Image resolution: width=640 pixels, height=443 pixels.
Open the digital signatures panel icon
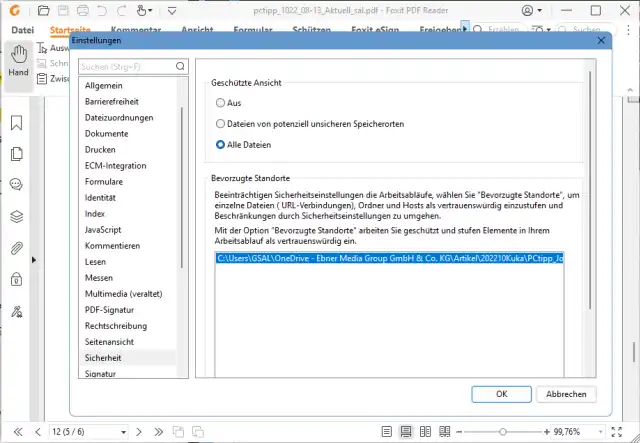pyautogui.click(x=16, y=311)
